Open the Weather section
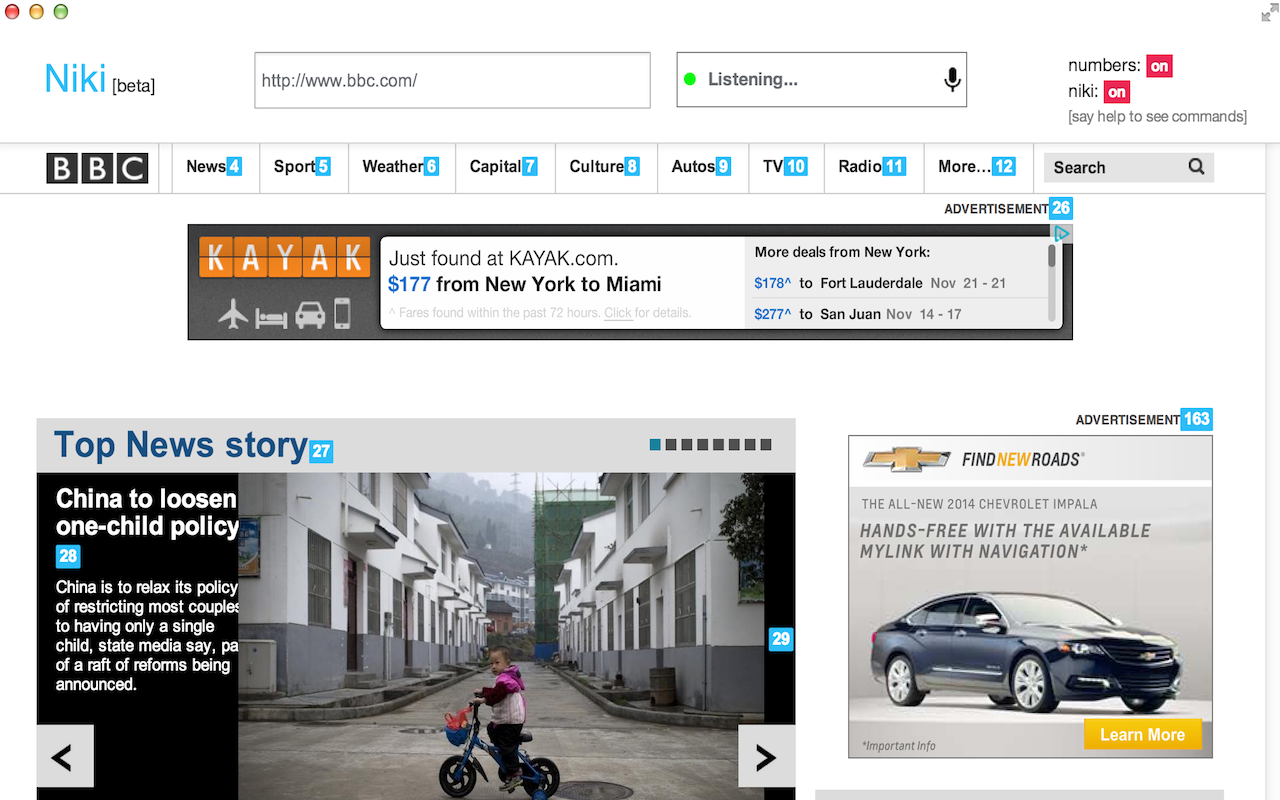 click(x=392, y=166)
